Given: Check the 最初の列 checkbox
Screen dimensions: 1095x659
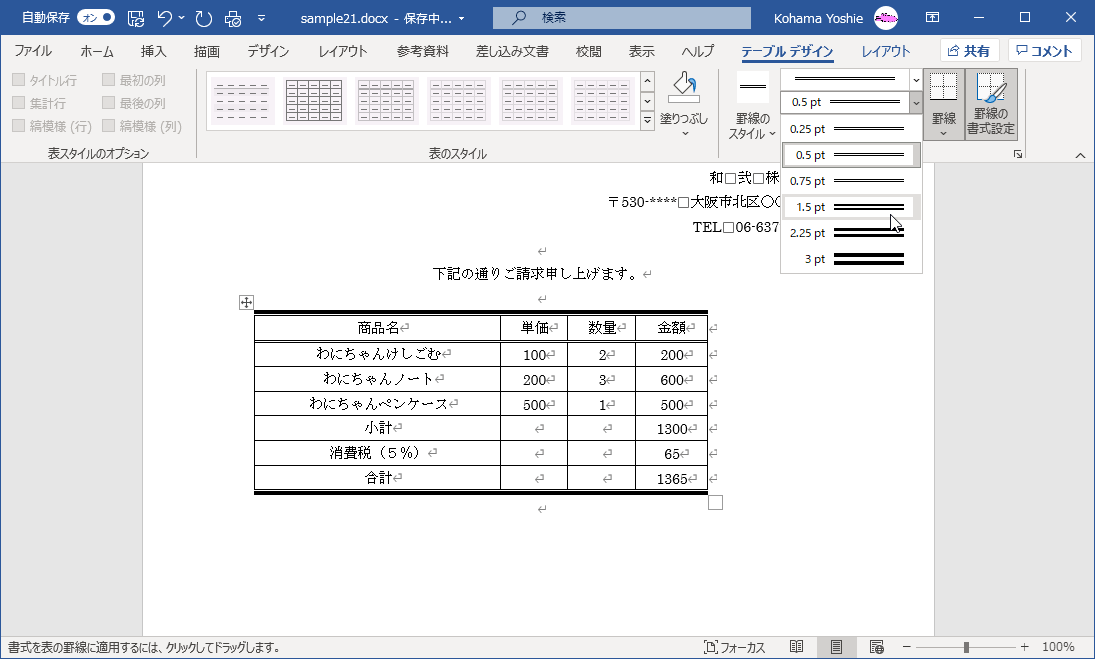Looking at the screenshot, I should pos(108,80).
